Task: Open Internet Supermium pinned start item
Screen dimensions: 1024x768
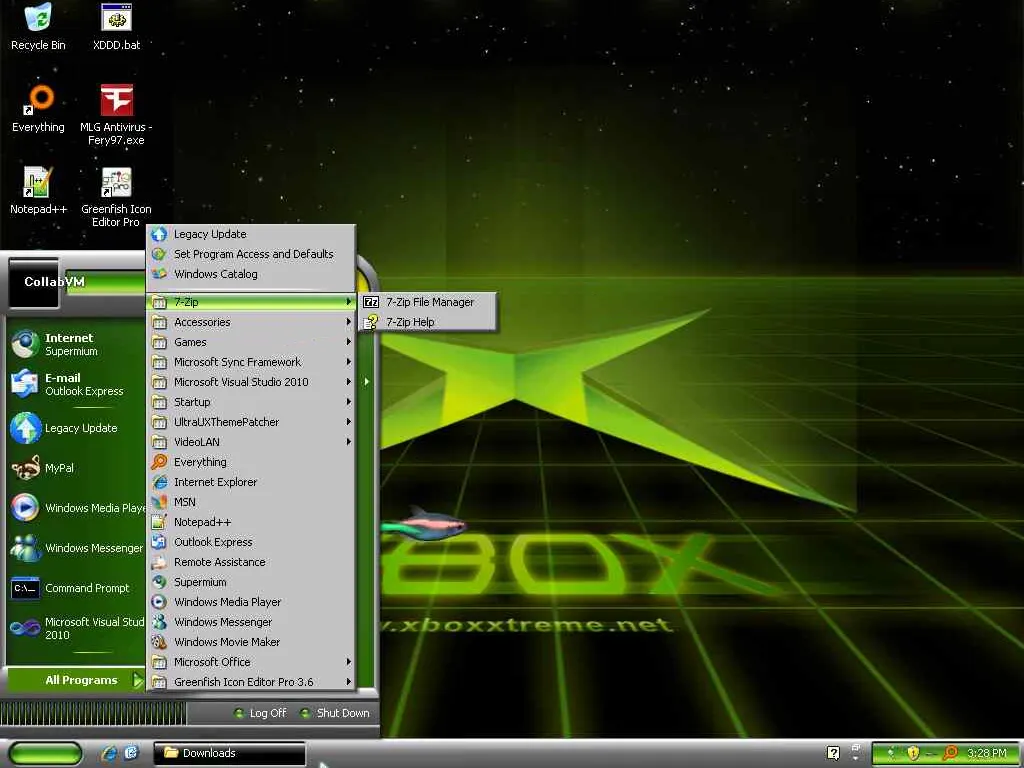Action: coord(76,344)
